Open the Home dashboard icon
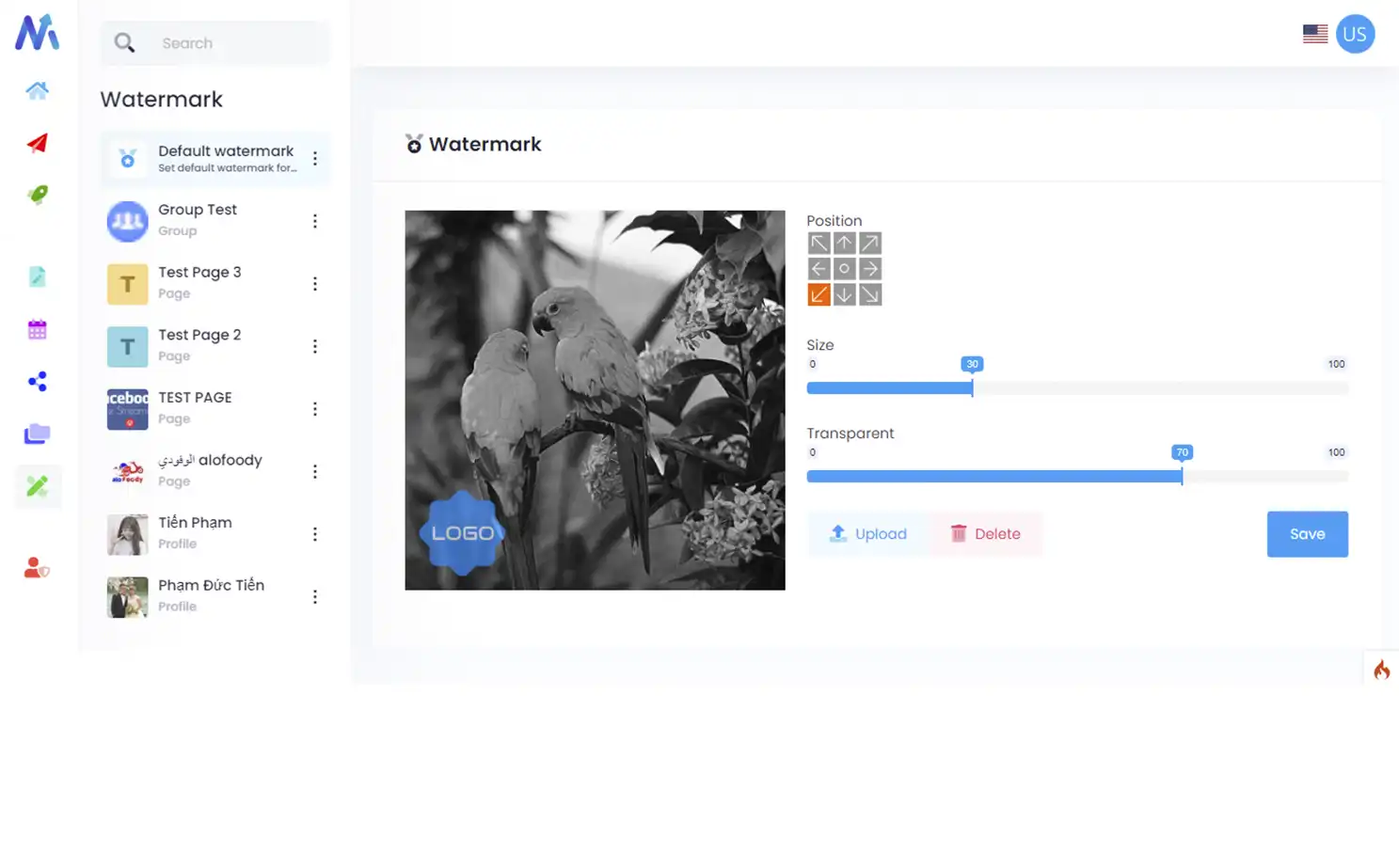Image resolution: width=1399 pixels, height=868 pixels. (x=37, y=90)
